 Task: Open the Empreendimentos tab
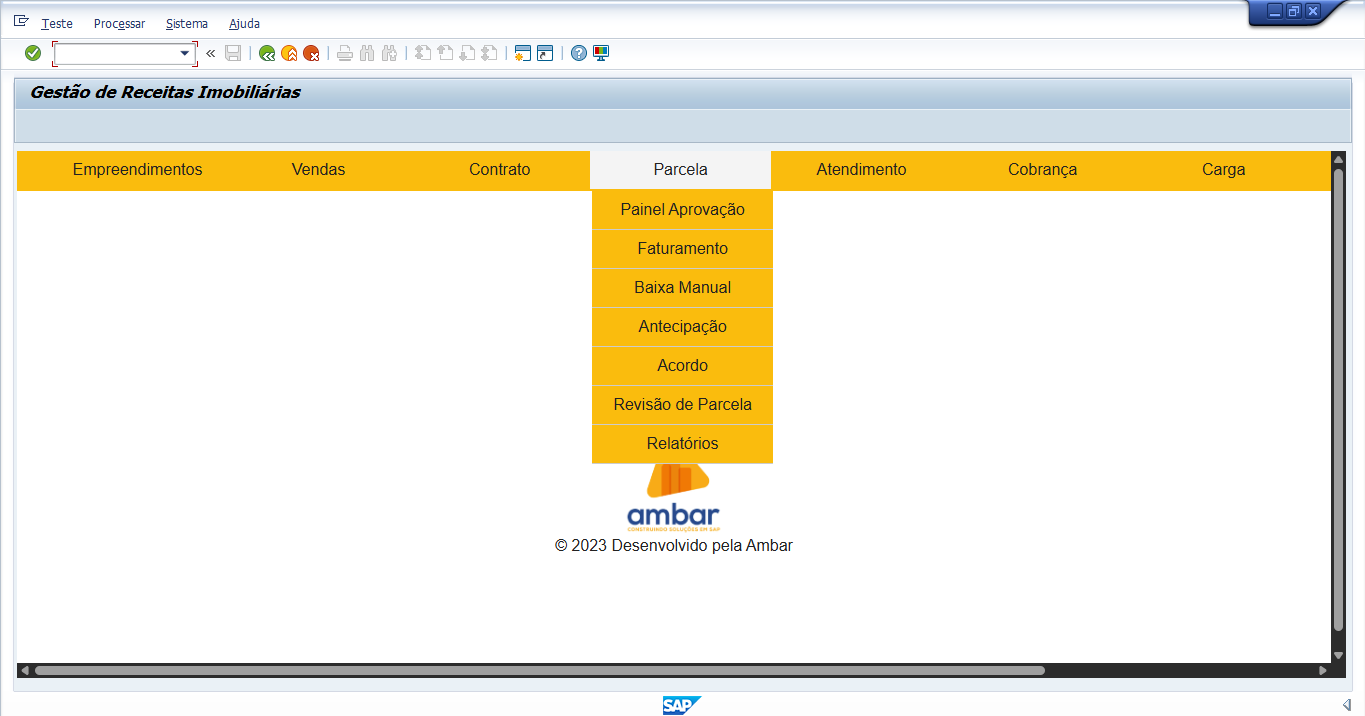point(137,170)
